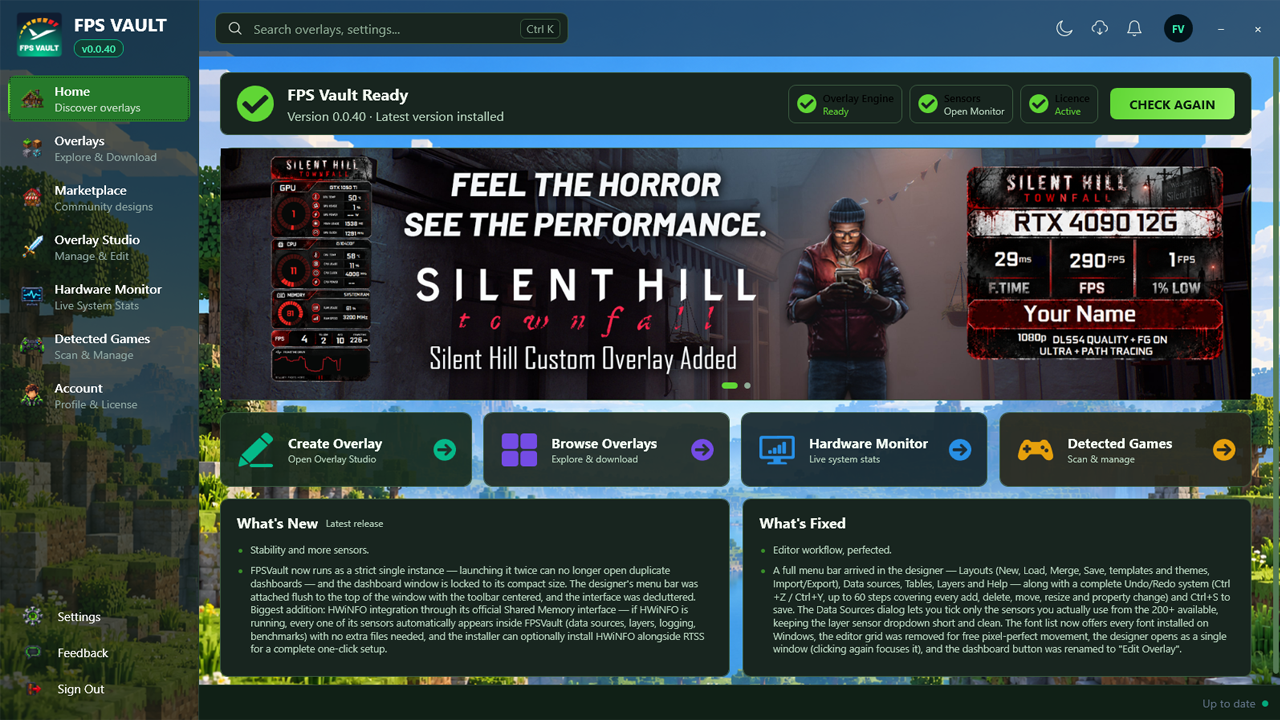Click the purple grid Browse Overlays icon

519,450
